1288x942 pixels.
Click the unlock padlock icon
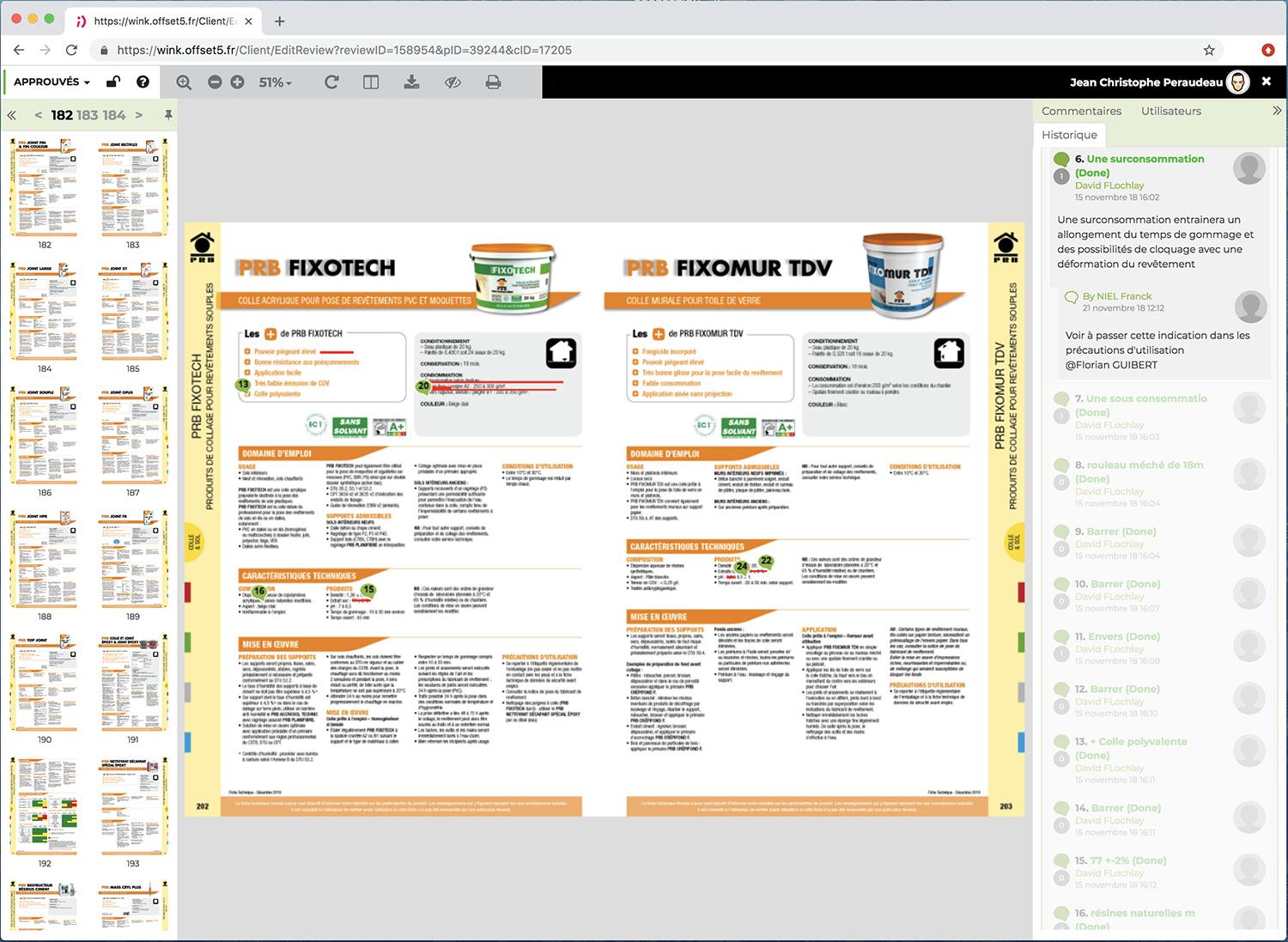pos(113,82)
